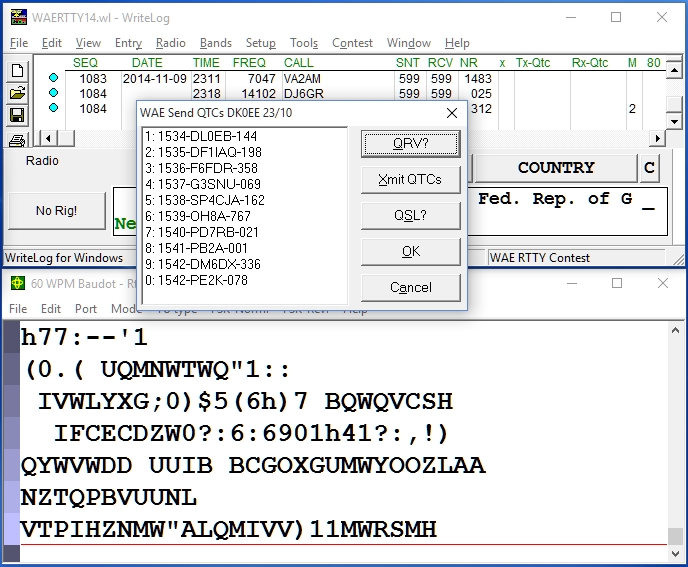Select QTC line 1536-F6FDR-358
This screenshot has height=567, width=688.
[x=201, y=168]
